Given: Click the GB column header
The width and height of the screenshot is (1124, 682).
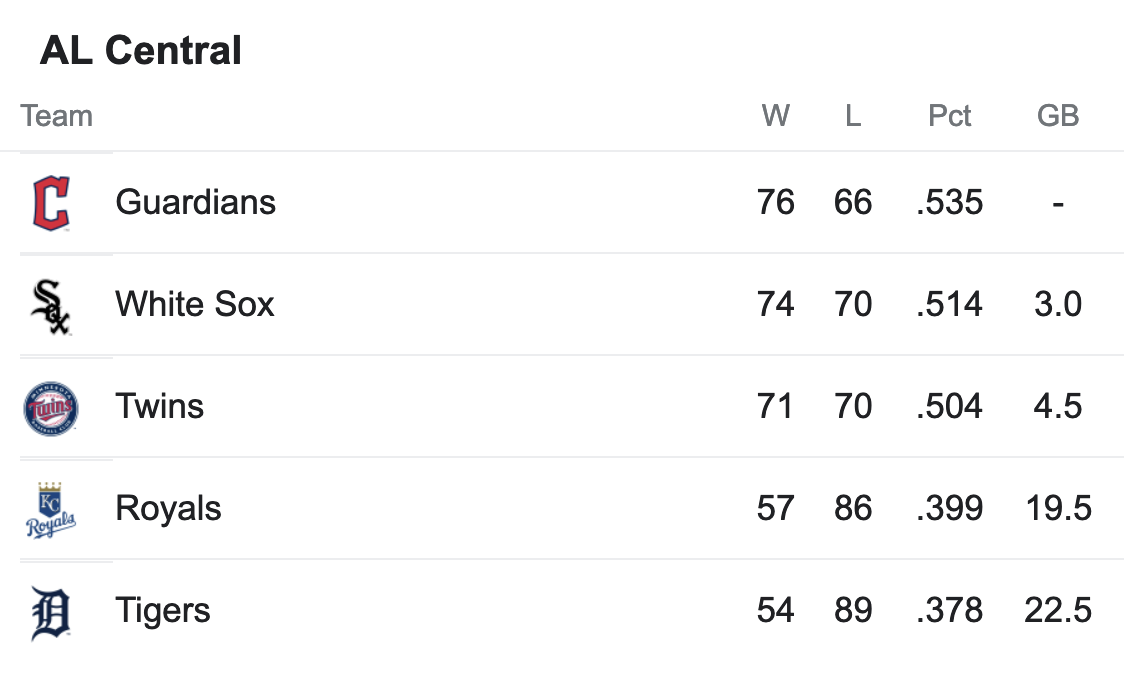Looking at the screenshot, I should click(x=1058, y=115).
